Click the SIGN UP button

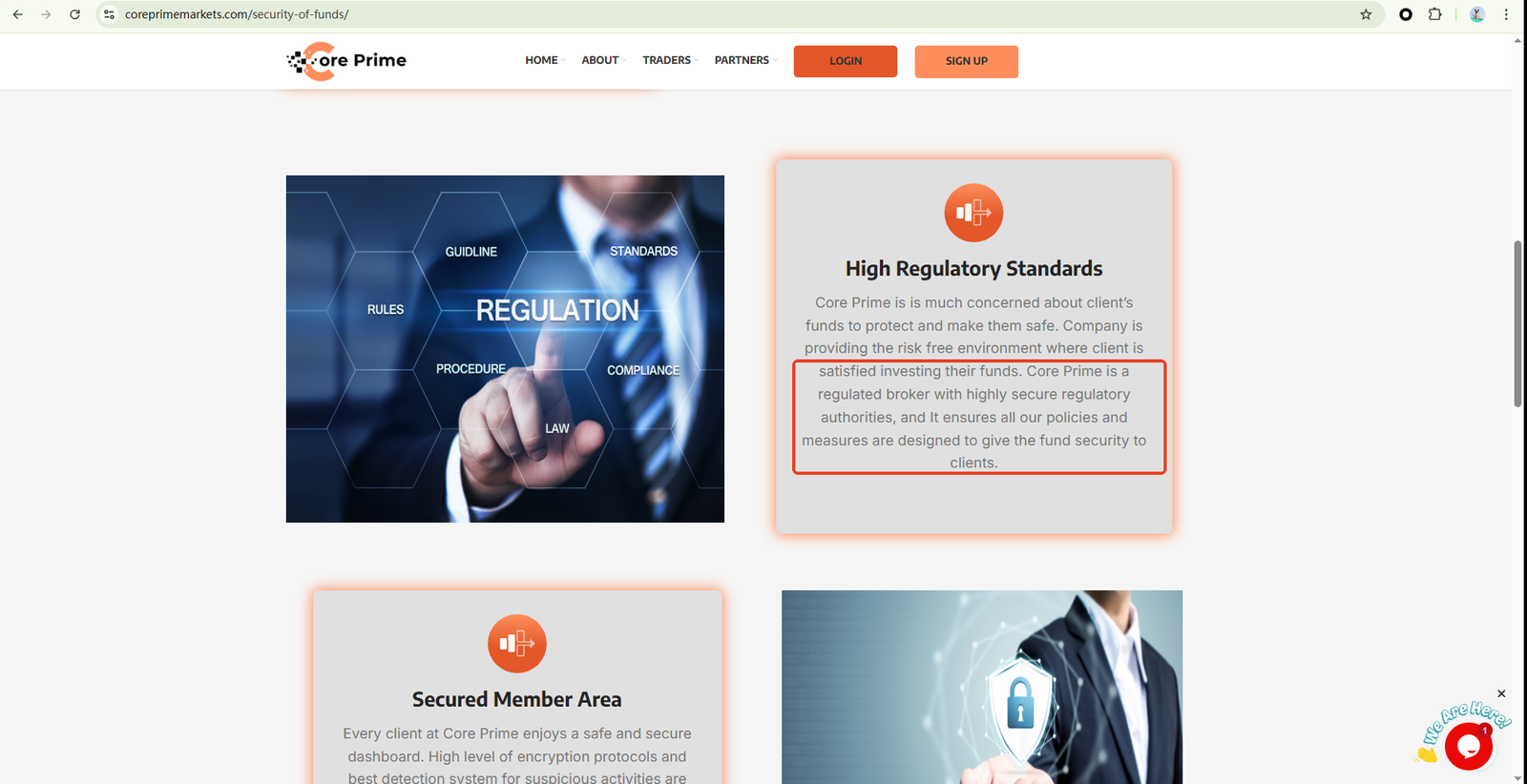[966, 61]
